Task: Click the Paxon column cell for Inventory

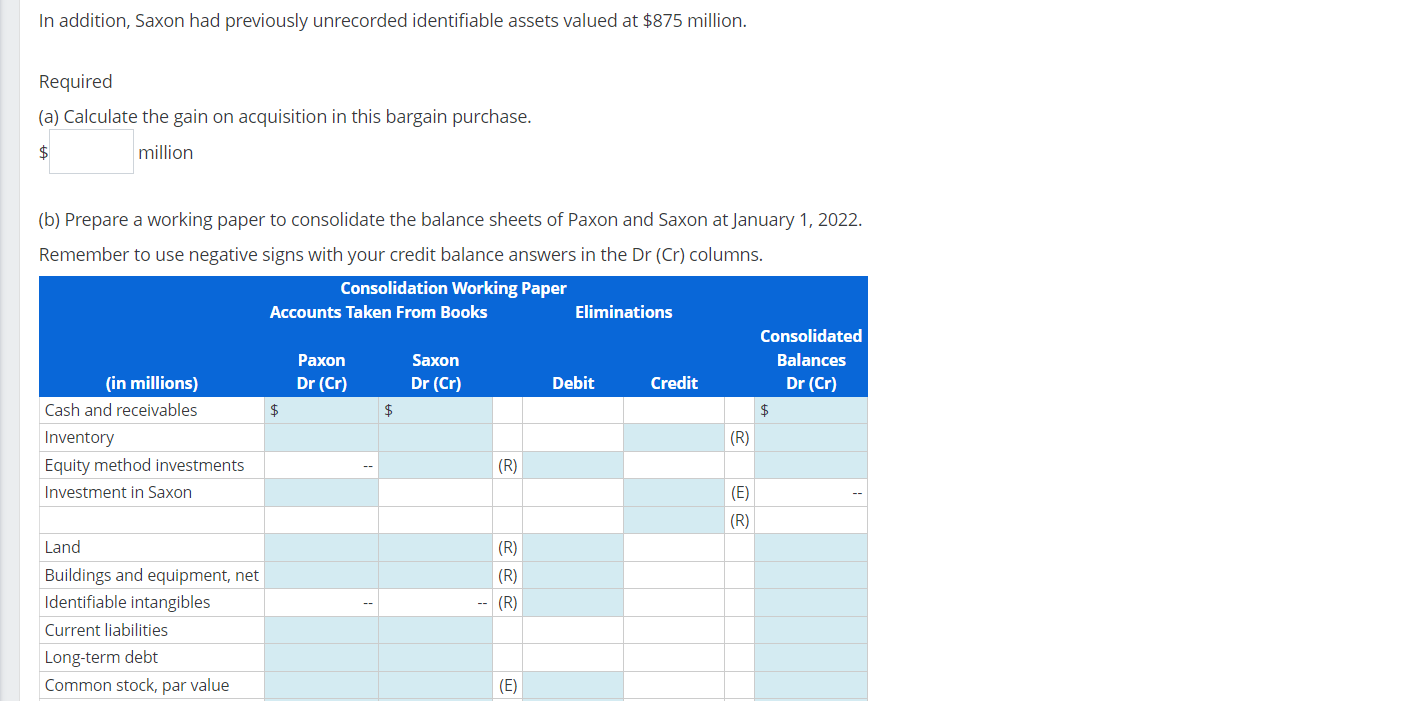Action: pyautogui.click(x=320, y=437)
